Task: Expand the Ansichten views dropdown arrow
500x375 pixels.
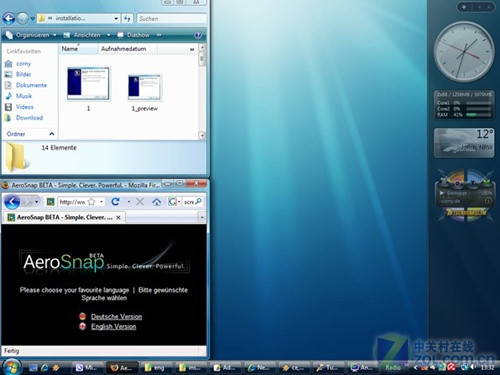Action: 108,35
